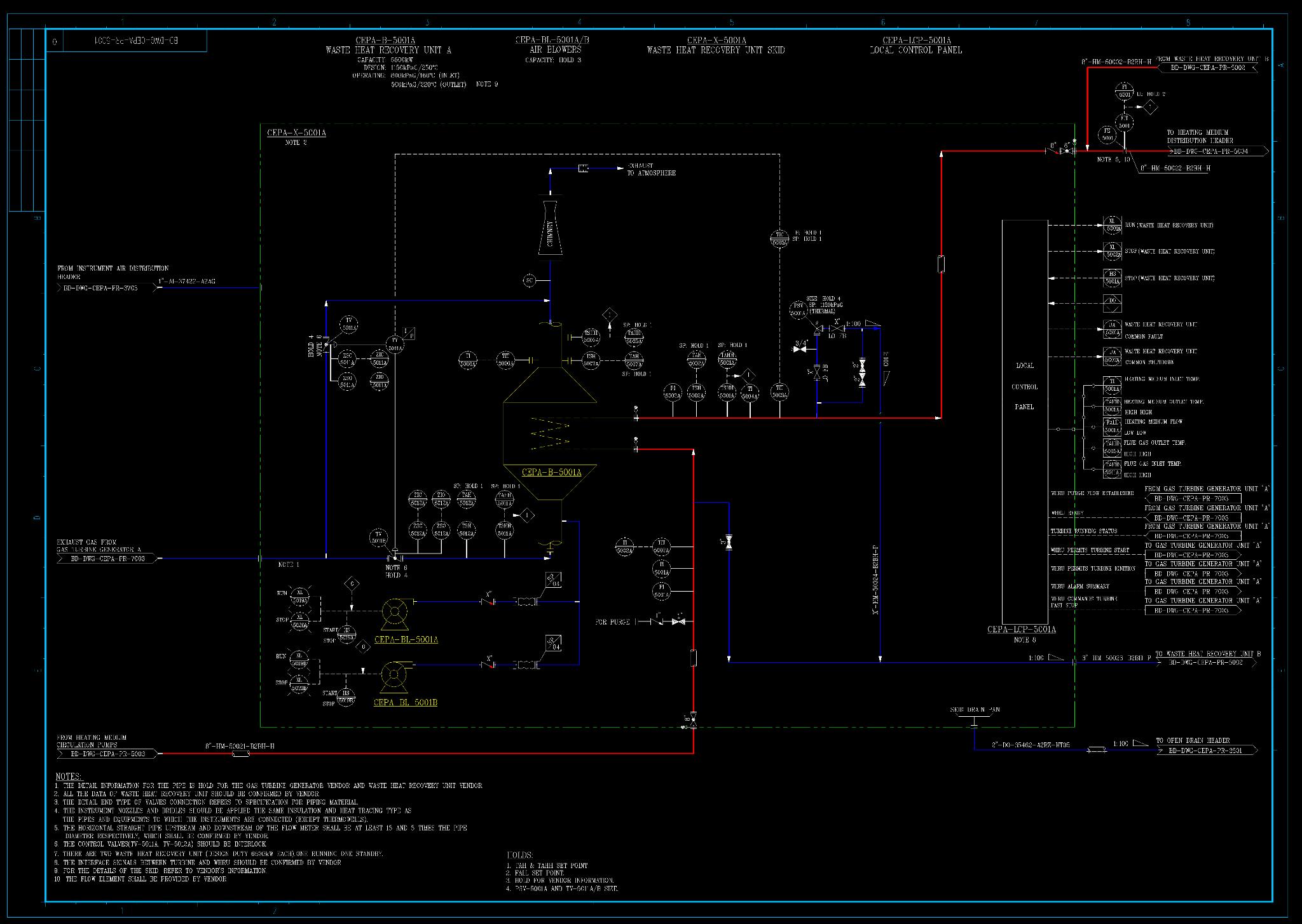This screenshot has height=924, width=1302.
Task: Click the TURBINE RUNNING STATUS signal label
Action: pyautogui.click(x=1083, y=531)
